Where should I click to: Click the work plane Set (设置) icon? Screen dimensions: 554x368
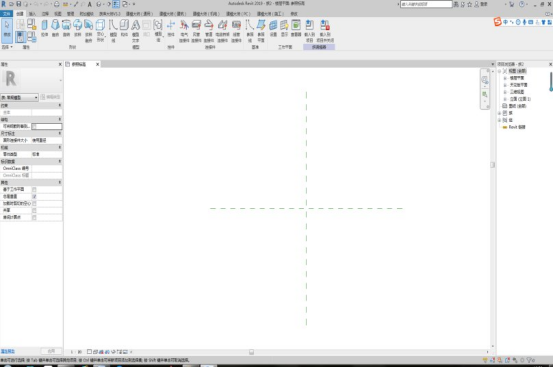(x=273, y=28)
